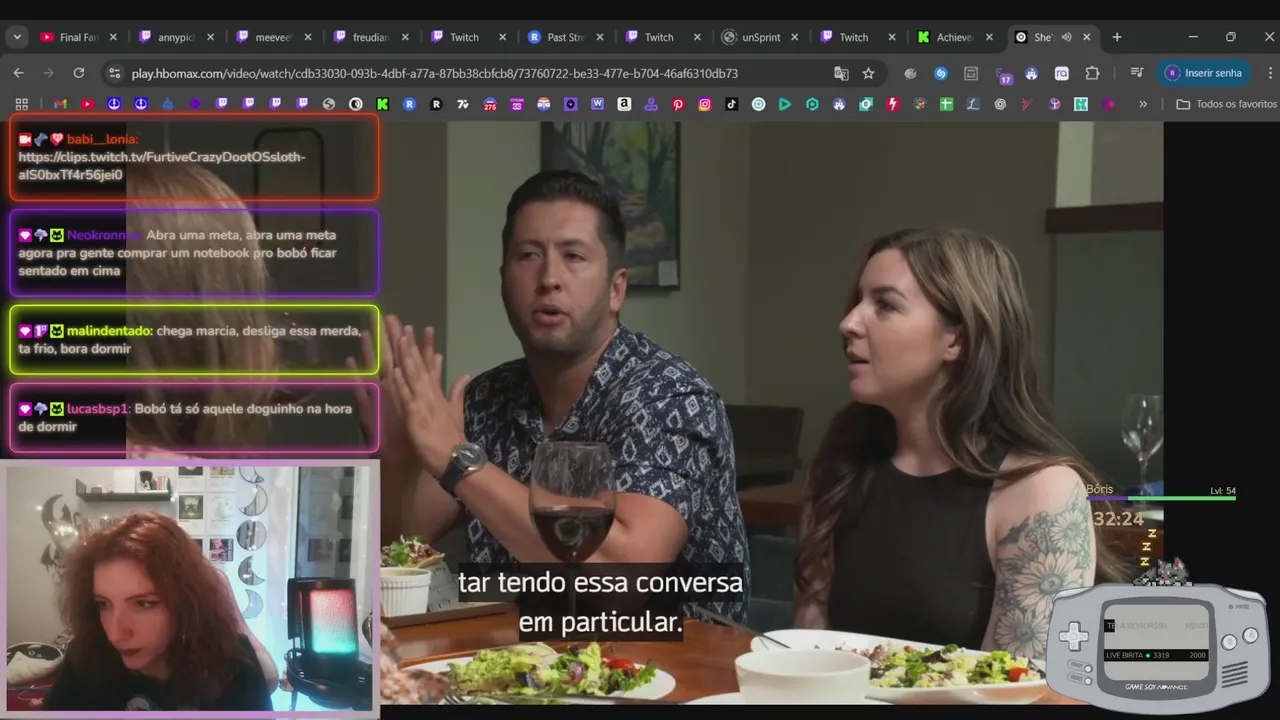Open the Extensions puzzle menu
Screen dimensions: 1280x720
[x=1092, y=73]
